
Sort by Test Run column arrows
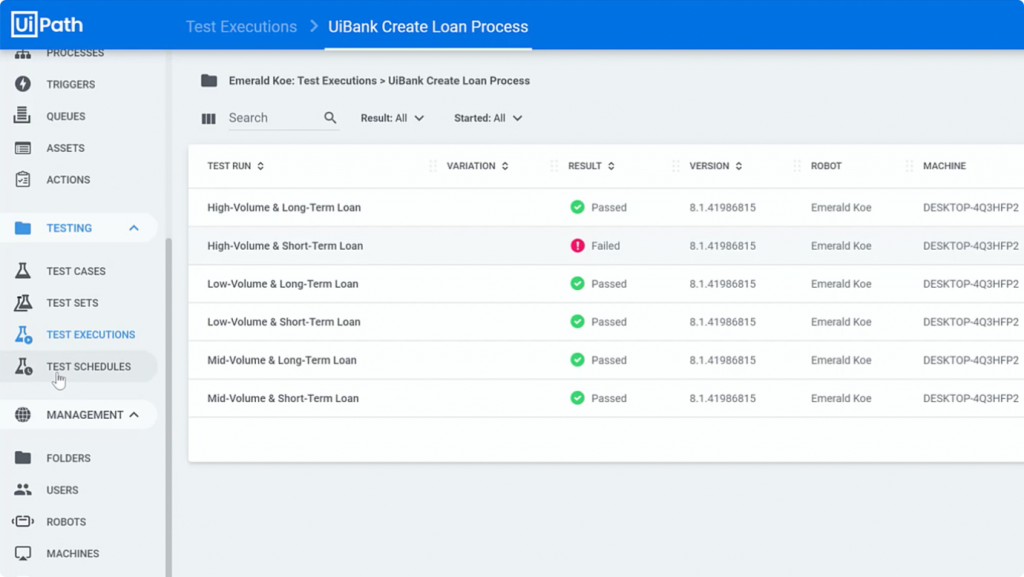(261, 166)
